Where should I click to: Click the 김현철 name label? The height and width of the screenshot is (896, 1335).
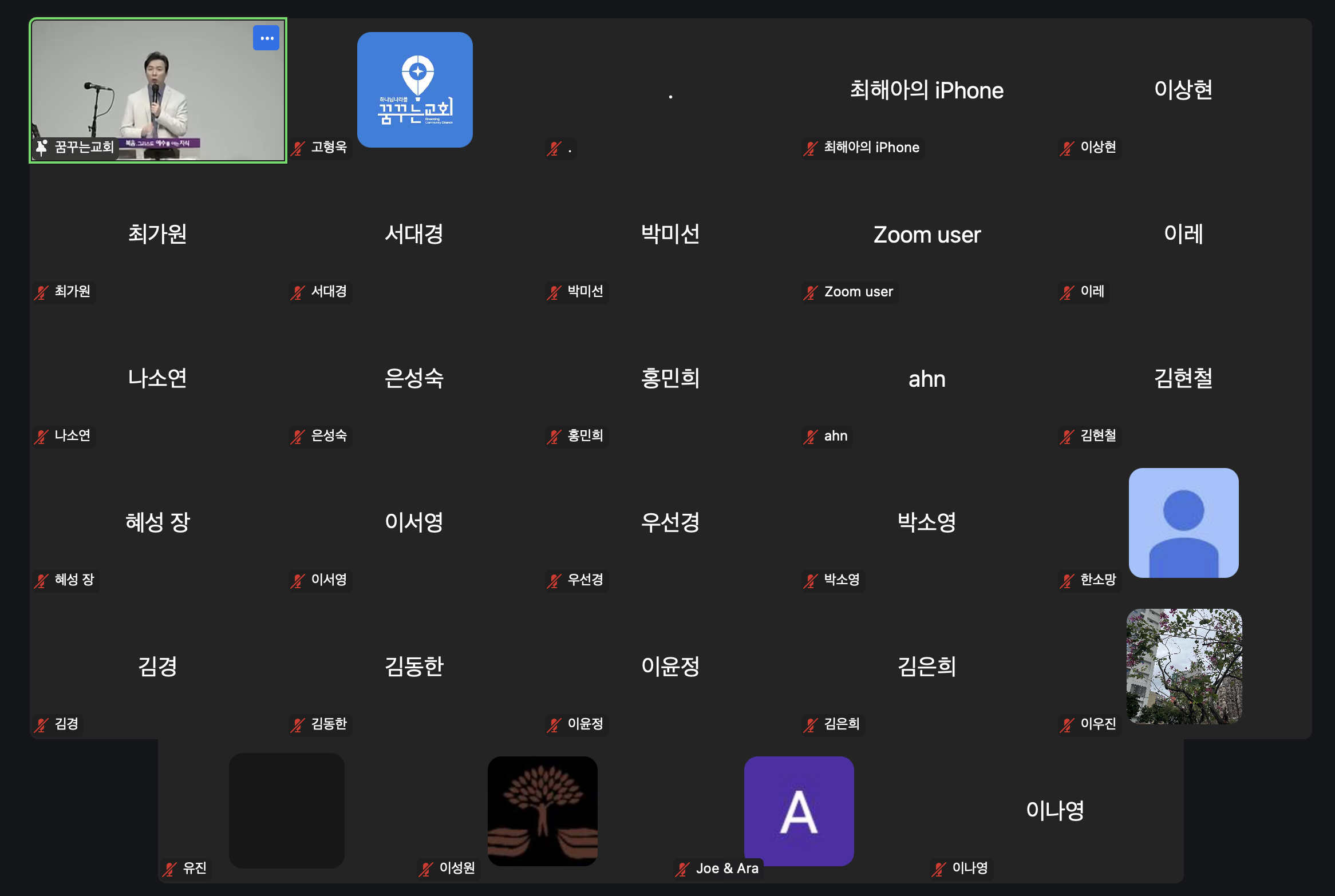click(1098, 436)
